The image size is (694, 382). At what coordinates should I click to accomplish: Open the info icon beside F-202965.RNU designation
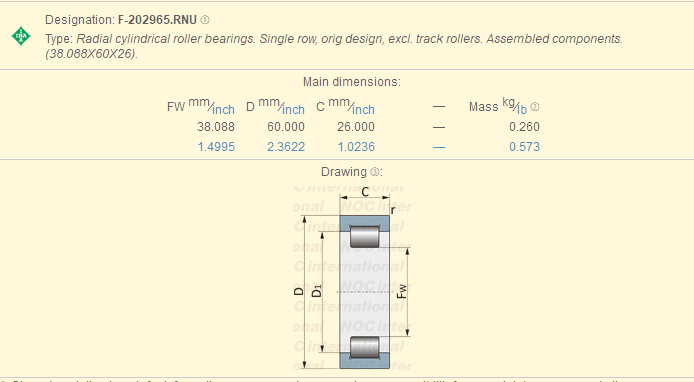point(204,20)
